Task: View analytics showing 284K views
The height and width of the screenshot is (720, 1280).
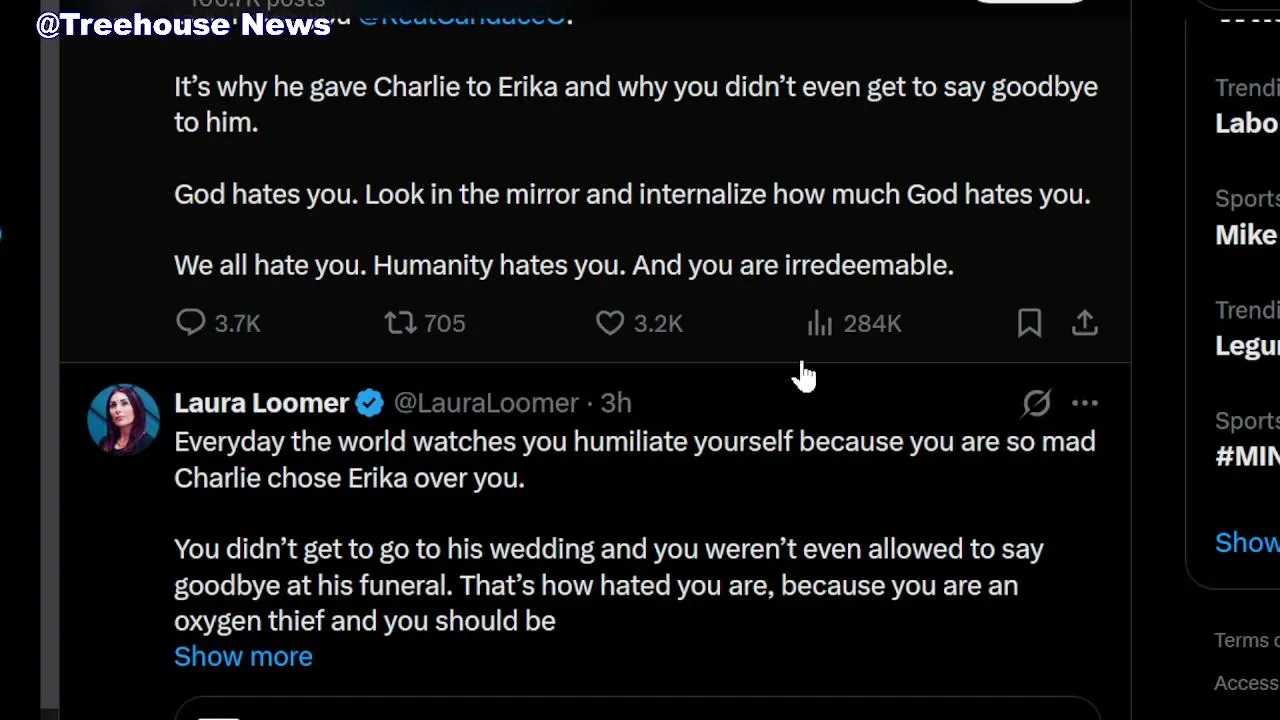Action: point(820,323)
